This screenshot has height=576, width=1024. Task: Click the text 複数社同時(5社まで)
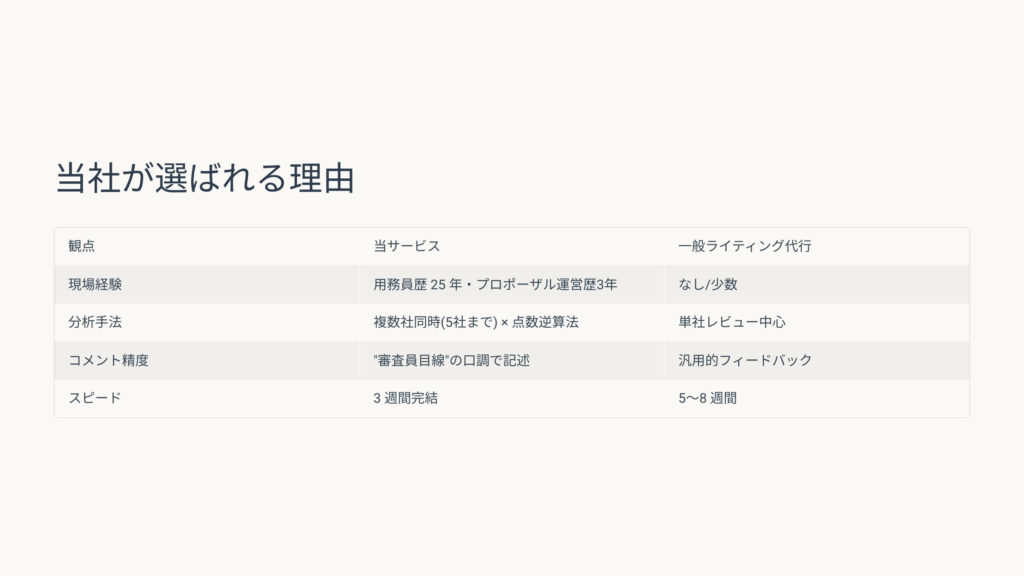pyautogui.click(x=434, y=322)
